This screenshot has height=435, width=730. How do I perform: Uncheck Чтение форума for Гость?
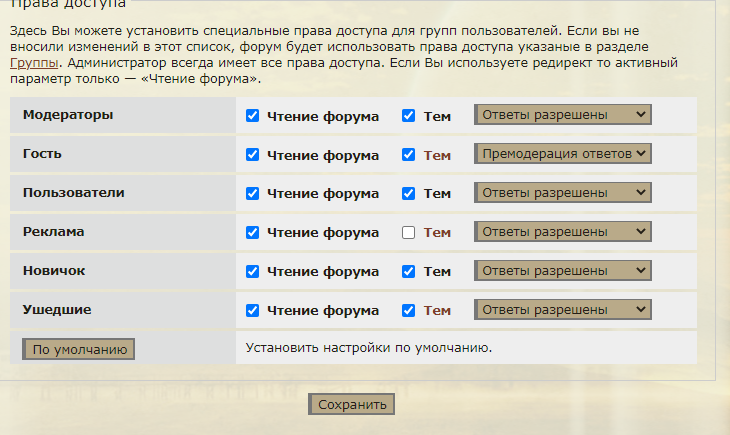click(252, 155)
